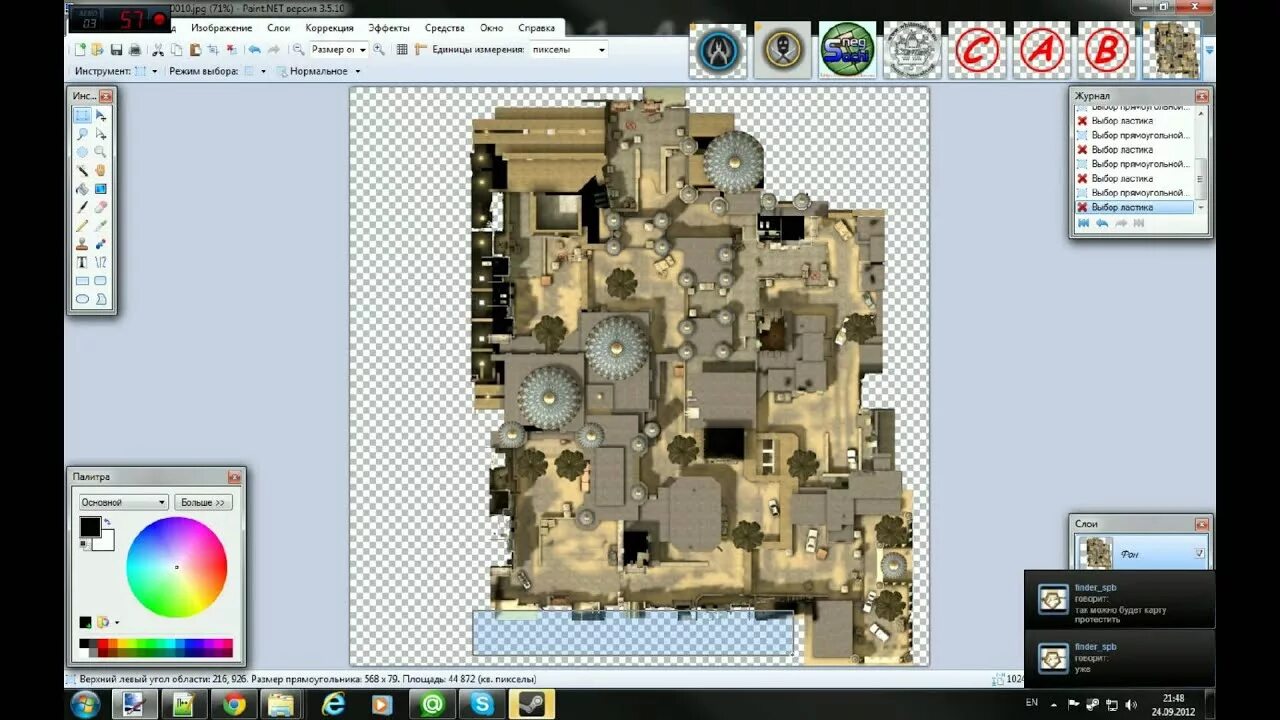Click the Crop to Selection icon
The image size is (1280, 720).
(x=213, y=49)
